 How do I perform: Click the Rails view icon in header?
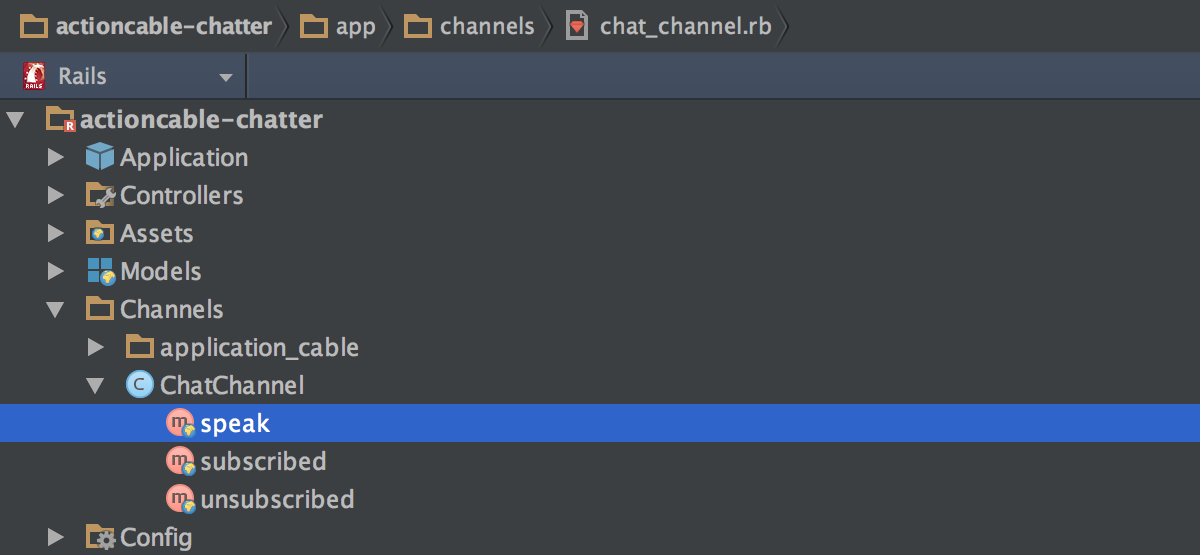pos(34,76)
